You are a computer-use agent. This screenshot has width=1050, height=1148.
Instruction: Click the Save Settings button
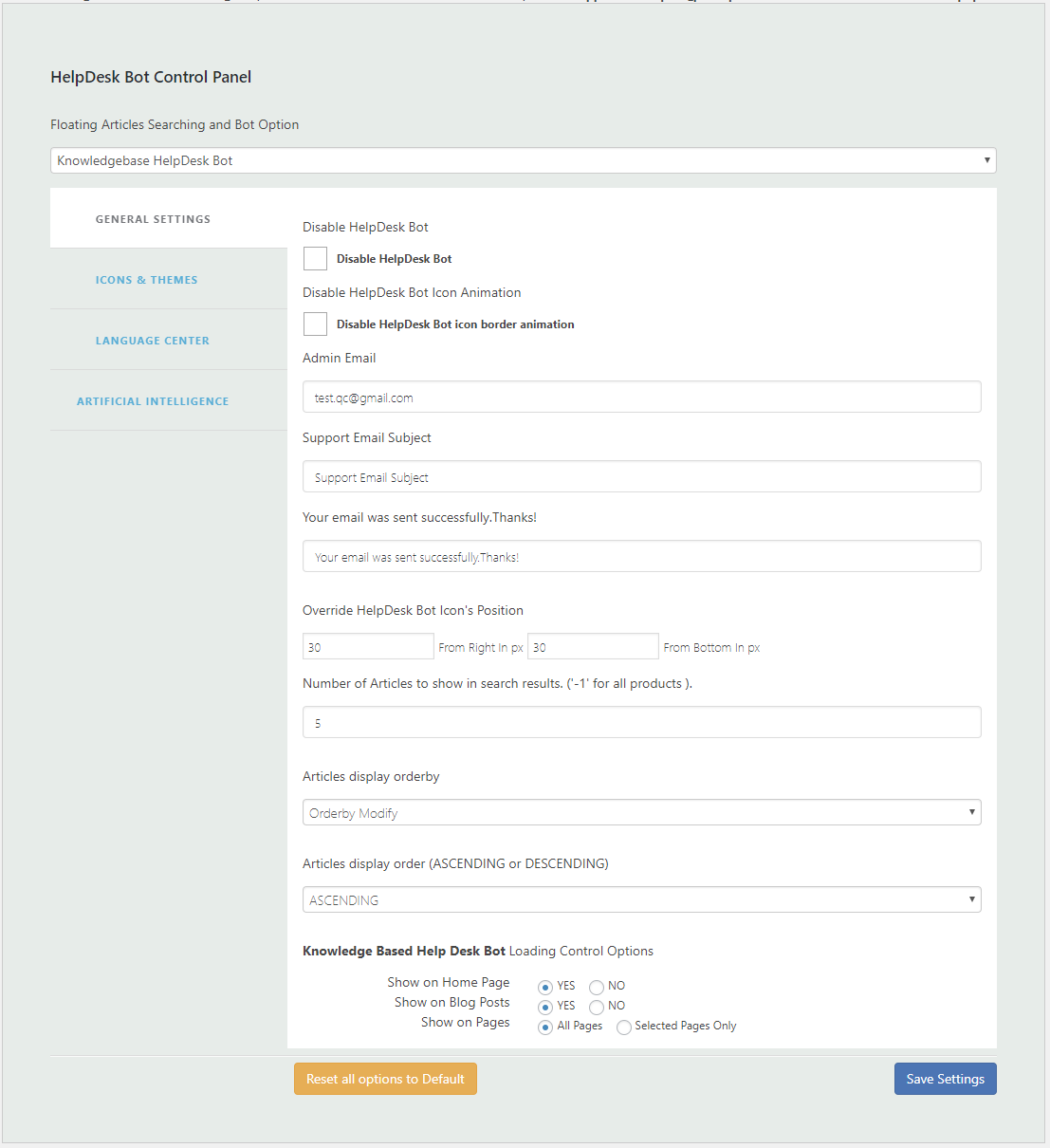(946, 1079)
